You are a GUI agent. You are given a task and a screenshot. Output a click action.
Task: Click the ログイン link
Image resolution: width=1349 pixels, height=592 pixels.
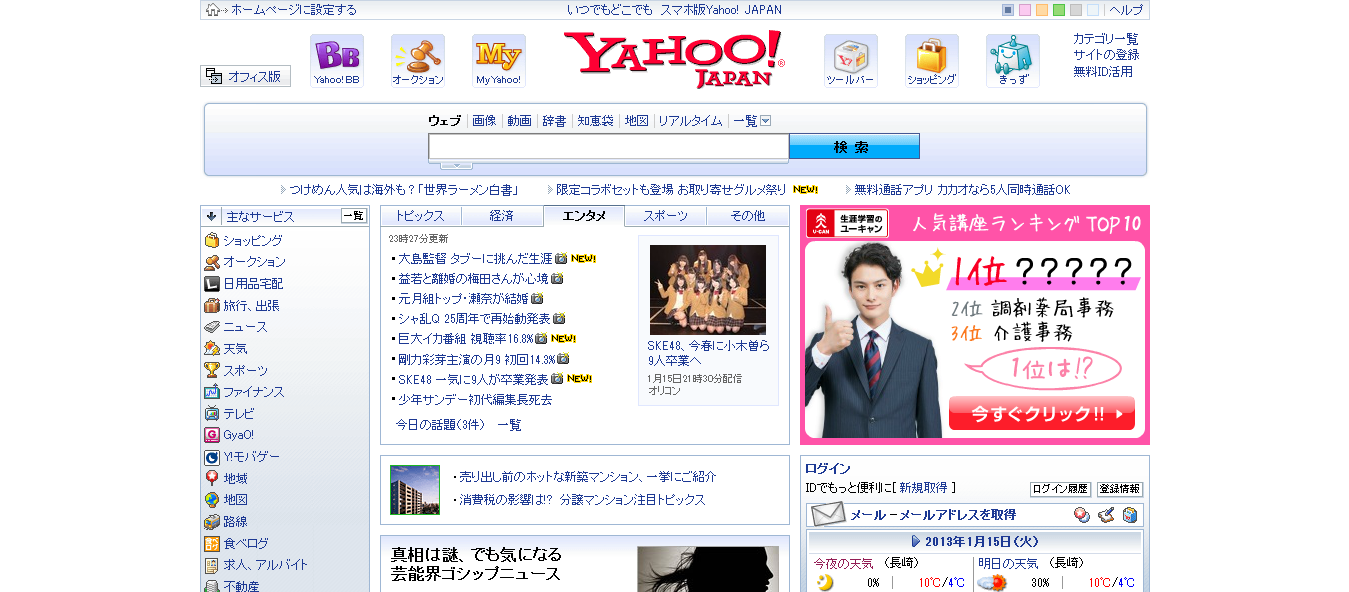tap(828, 468)
